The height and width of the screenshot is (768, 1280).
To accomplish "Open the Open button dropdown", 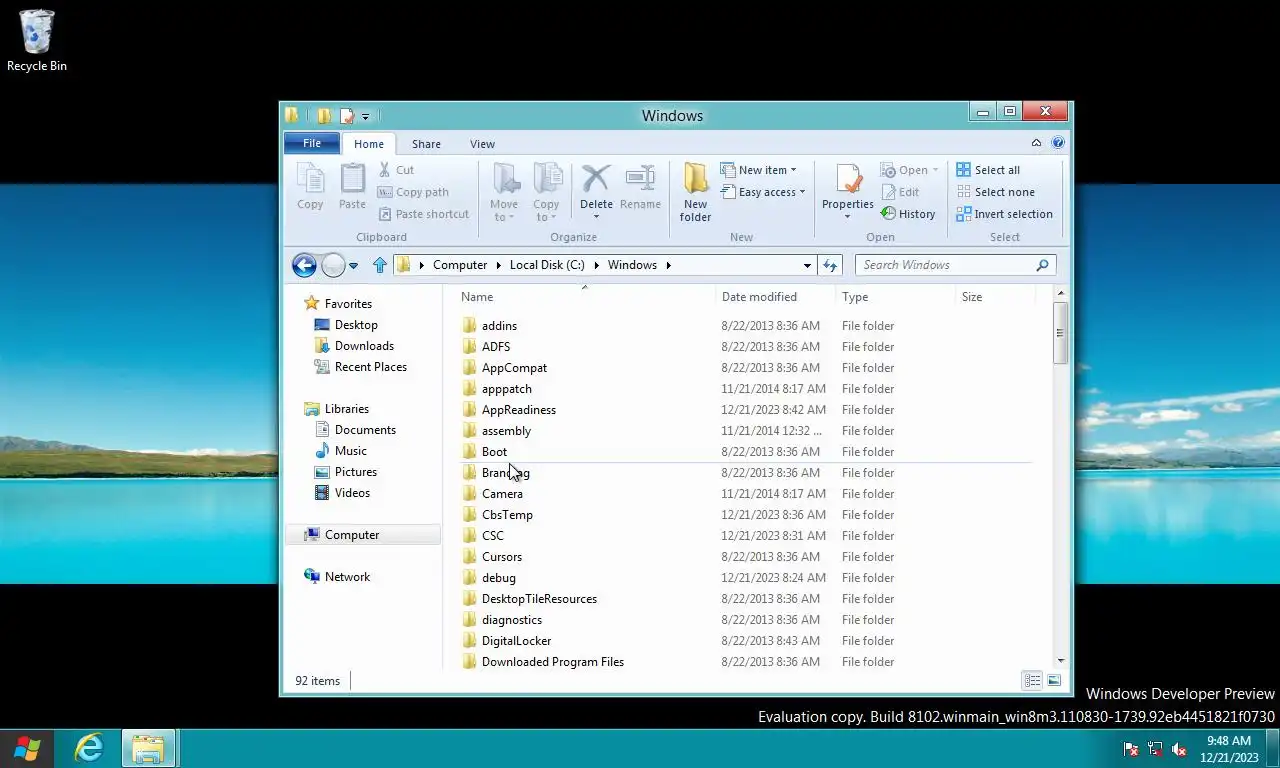I will tap(910, 170).
